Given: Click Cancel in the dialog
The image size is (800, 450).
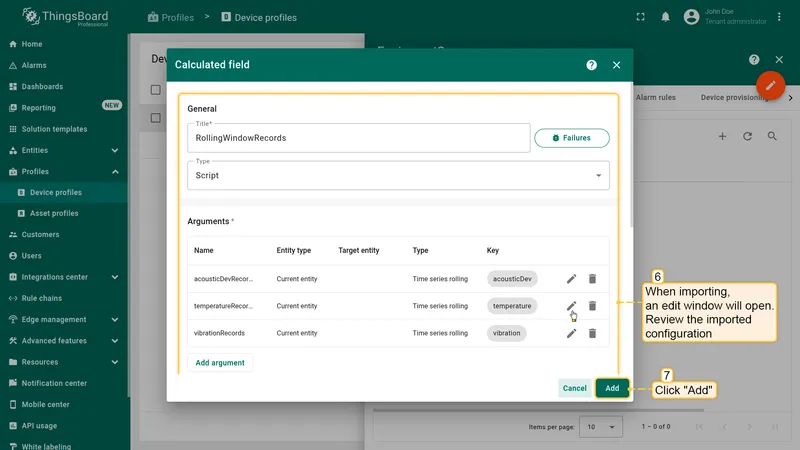Looking at the screenshot, I should tap(574, 388).
